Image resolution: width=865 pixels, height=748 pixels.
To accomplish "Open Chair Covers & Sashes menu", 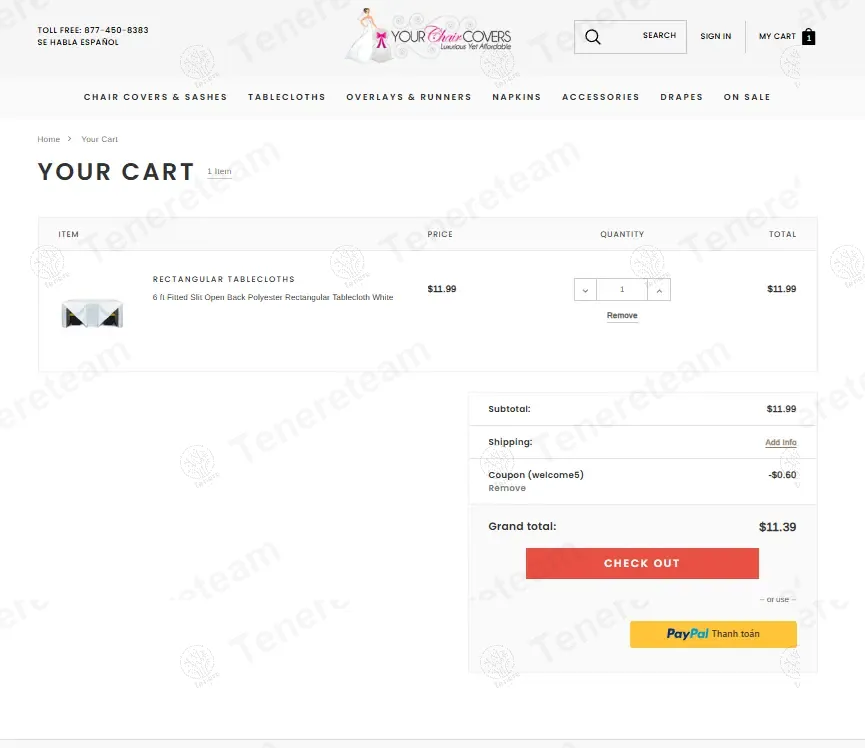I will click(x=155, y=97).
